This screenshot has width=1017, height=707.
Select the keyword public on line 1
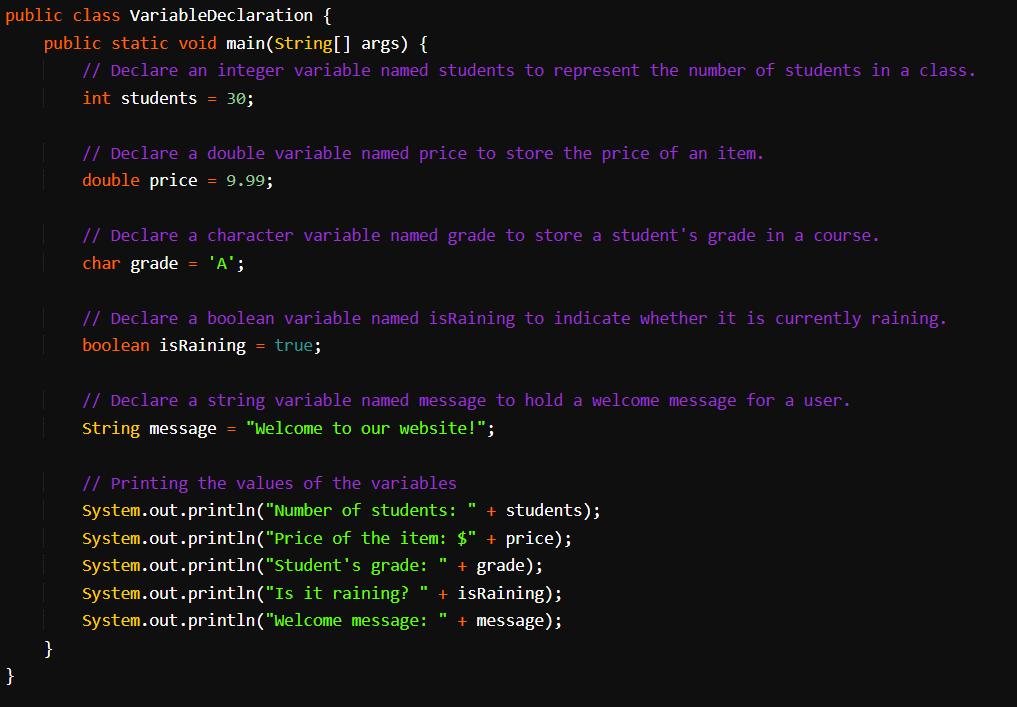(x=35, y=15)
